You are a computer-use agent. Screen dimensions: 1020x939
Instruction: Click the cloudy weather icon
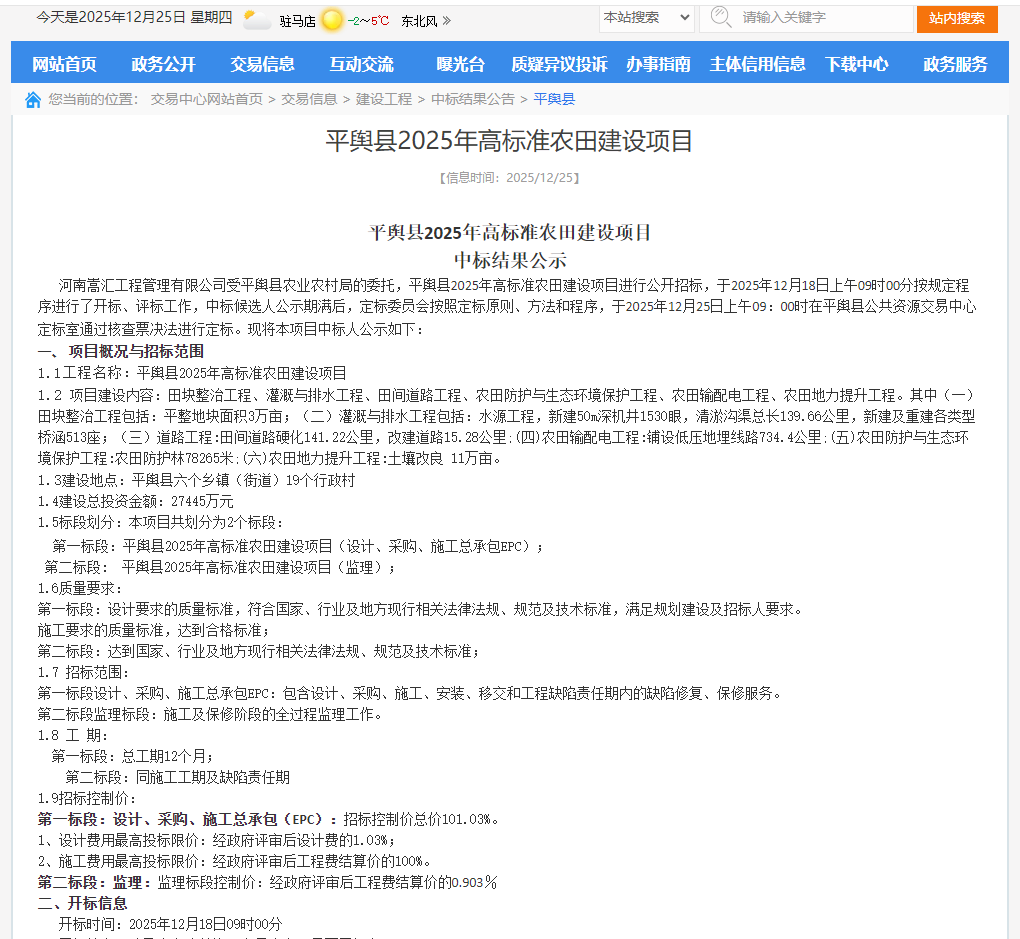(x=257, y=20)
